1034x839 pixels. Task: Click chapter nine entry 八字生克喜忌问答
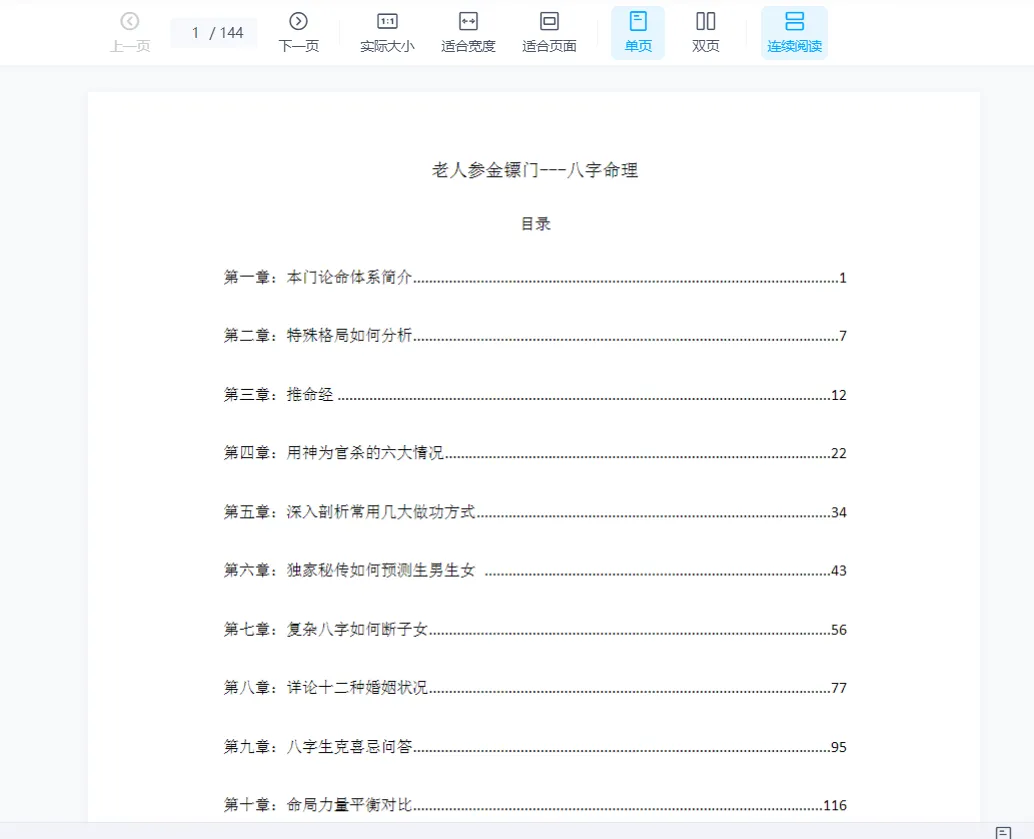[x=535, y=747]
